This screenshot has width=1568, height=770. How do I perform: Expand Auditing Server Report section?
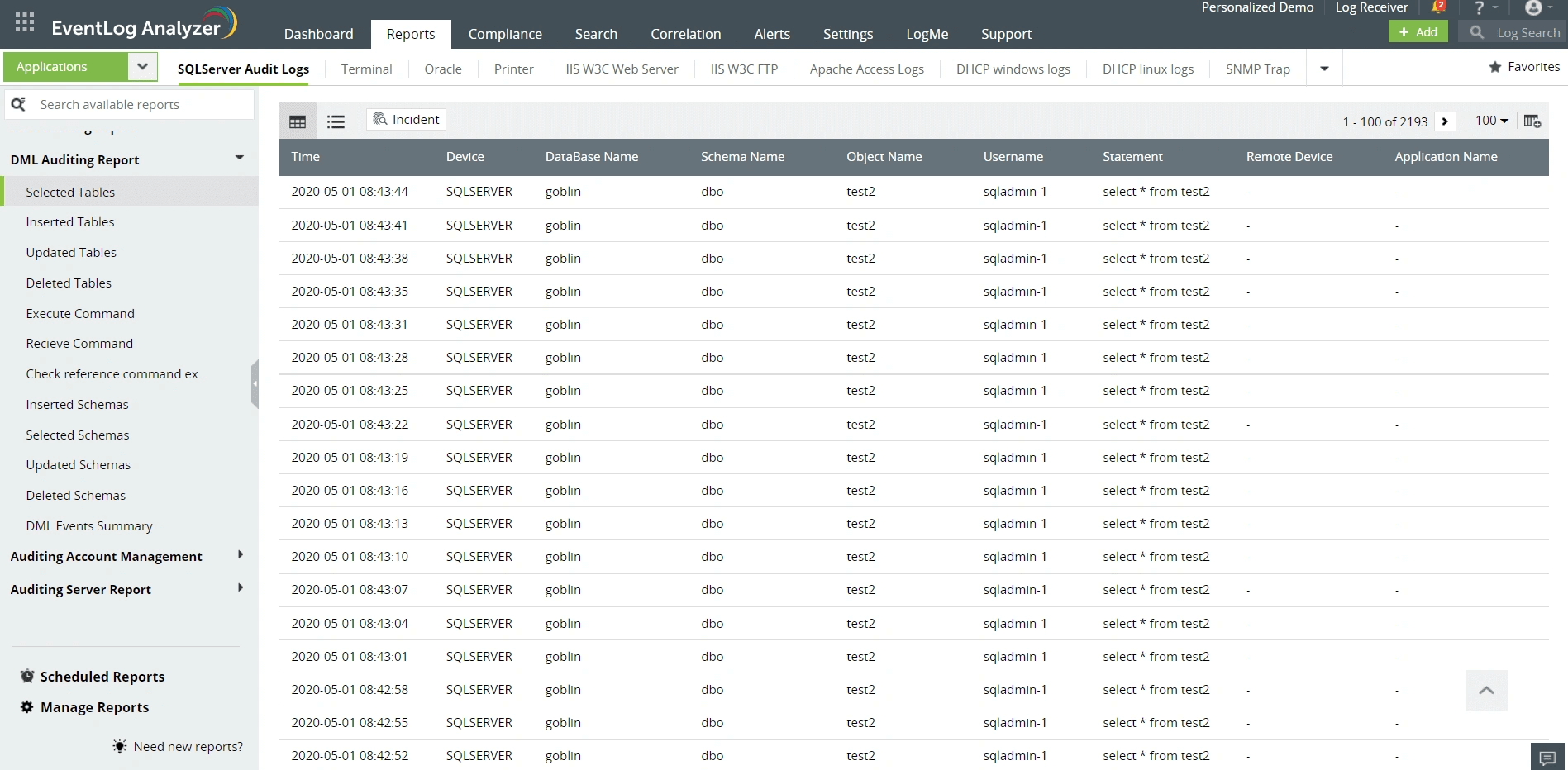(241, 588)
